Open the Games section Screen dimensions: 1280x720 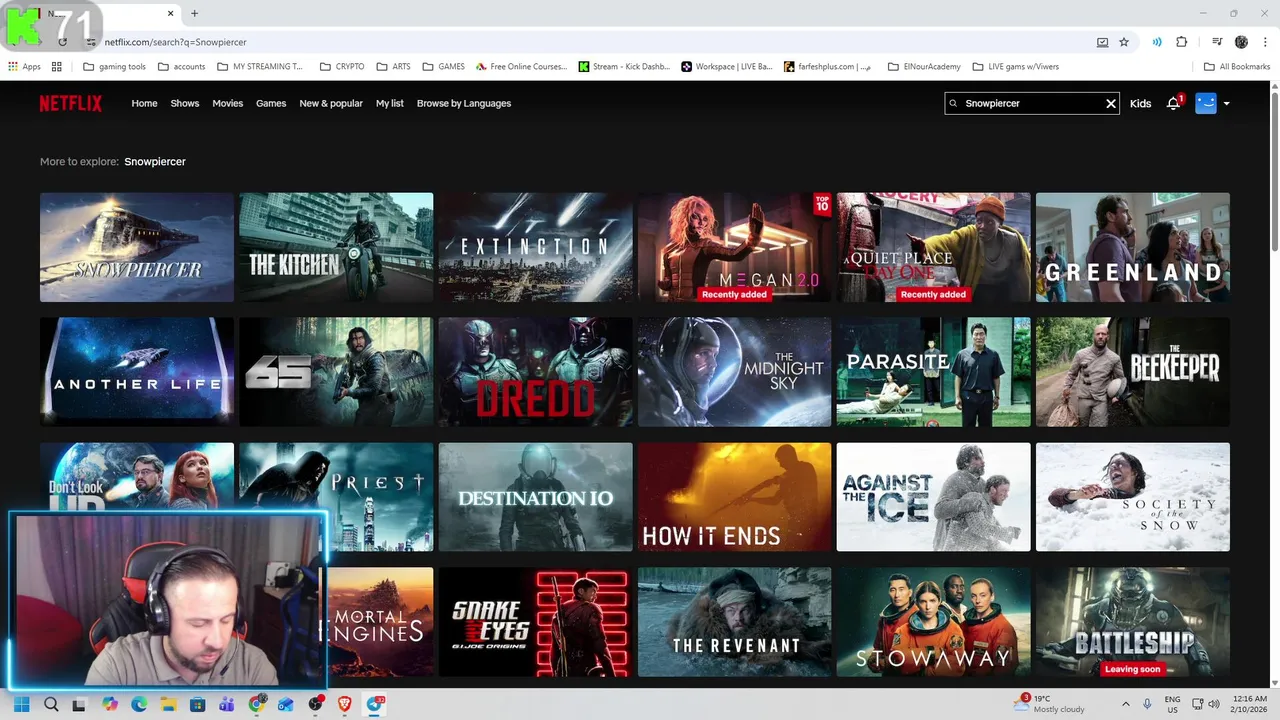[271, 103]
